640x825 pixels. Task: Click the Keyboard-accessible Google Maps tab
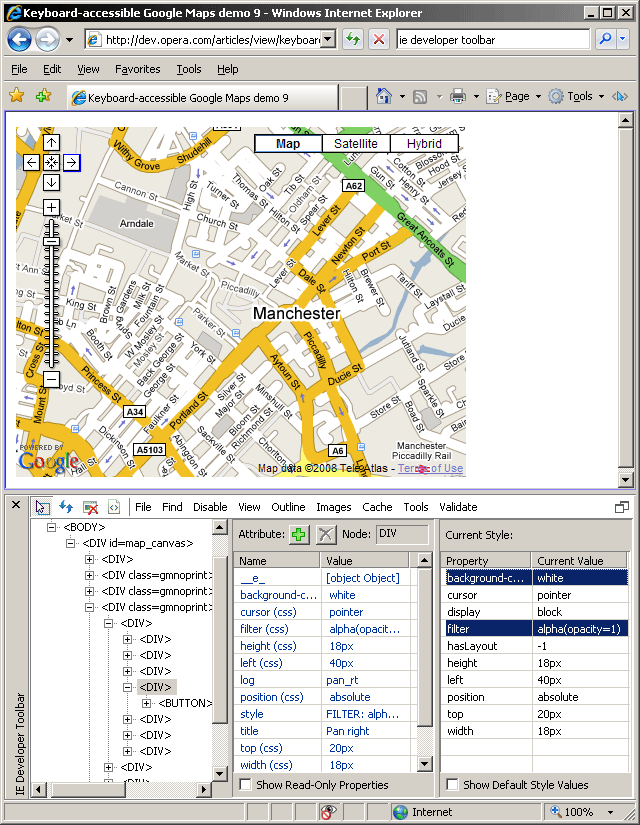[203, 98]
